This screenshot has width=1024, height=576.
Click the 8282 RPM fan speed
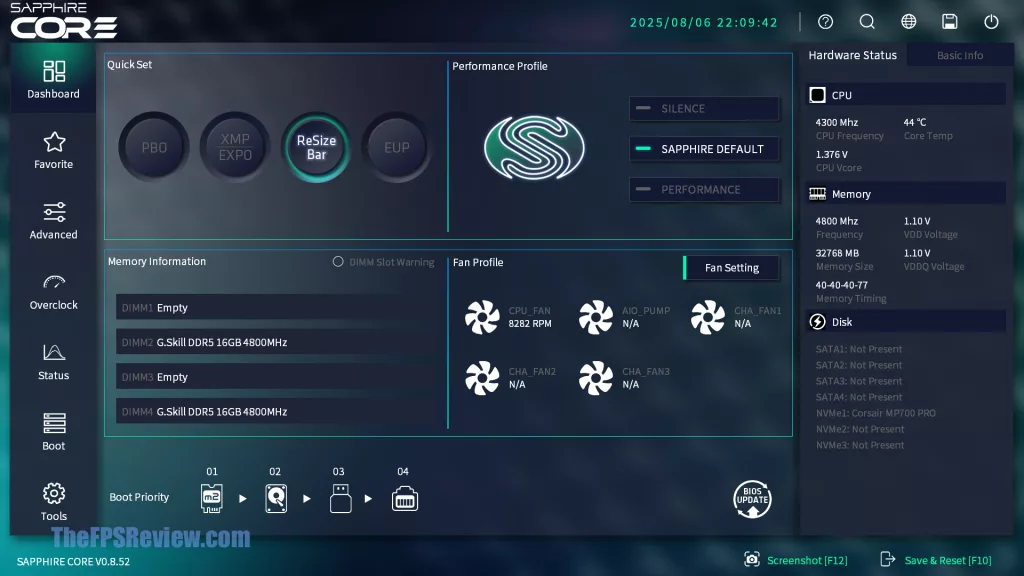pos(530,323)
